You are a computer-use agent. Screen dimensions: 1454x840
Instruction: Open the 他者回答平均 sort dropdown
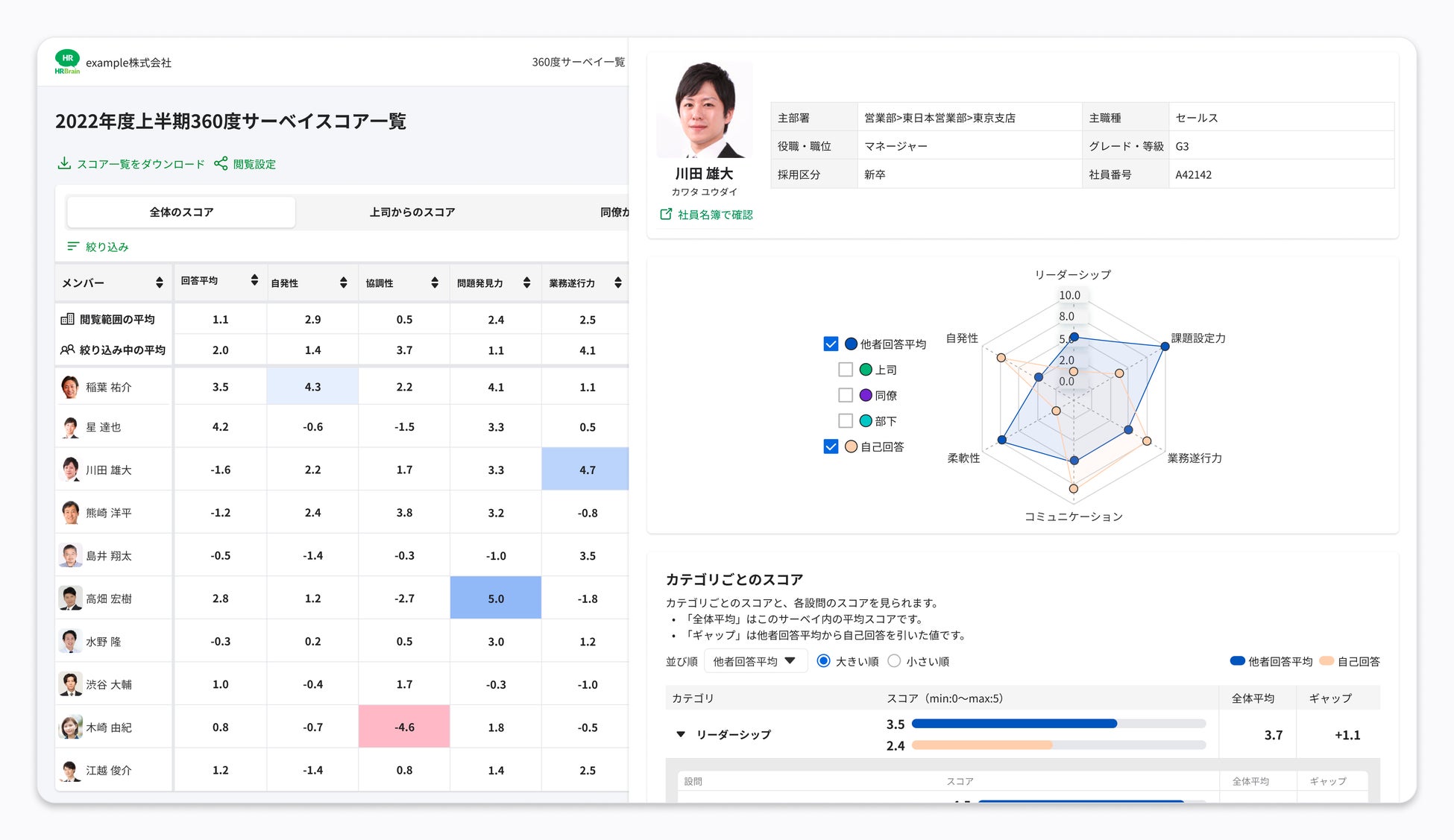coord(755,661)
